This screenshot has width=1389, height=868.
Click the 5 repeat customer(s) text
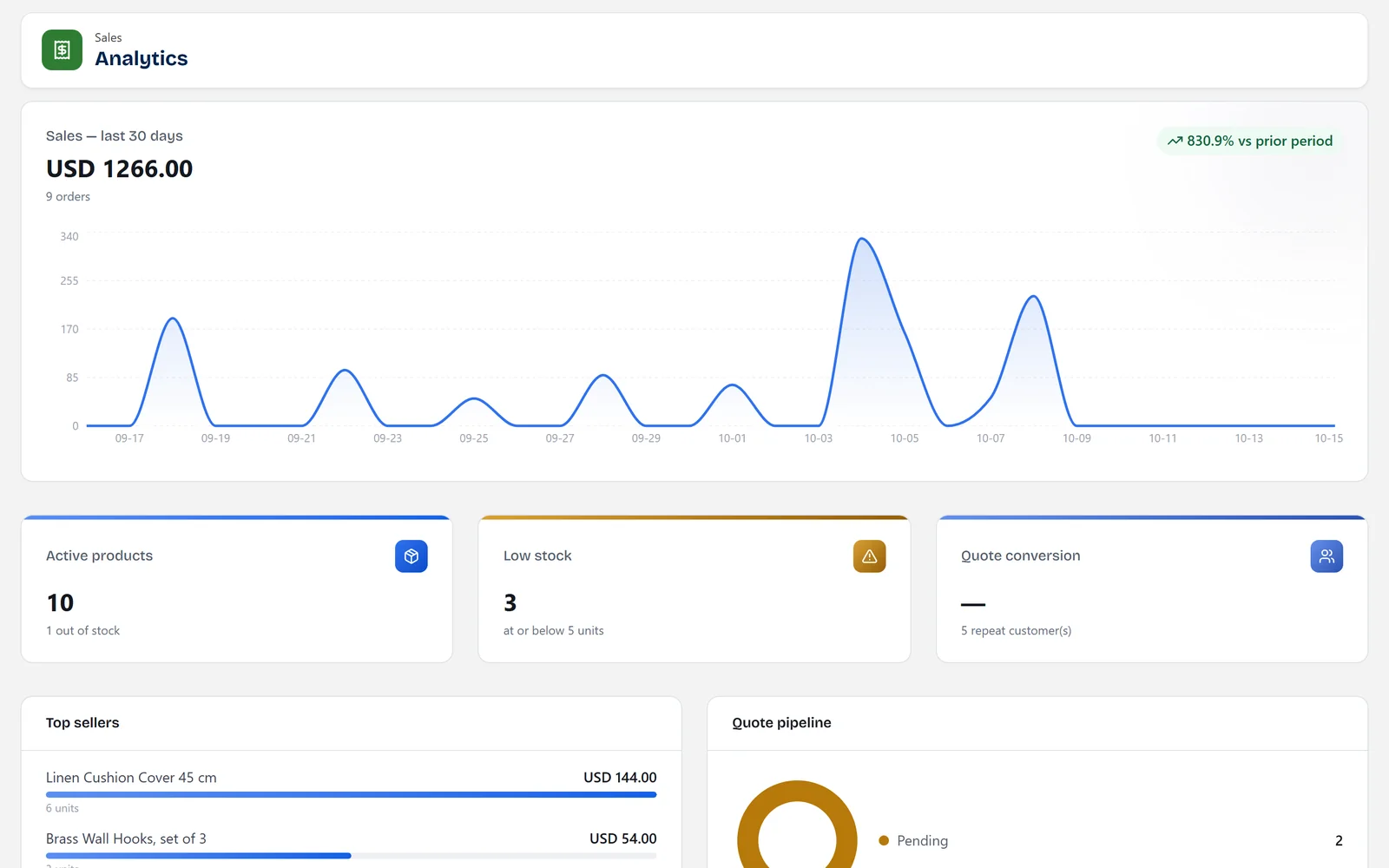[1016, 631]
